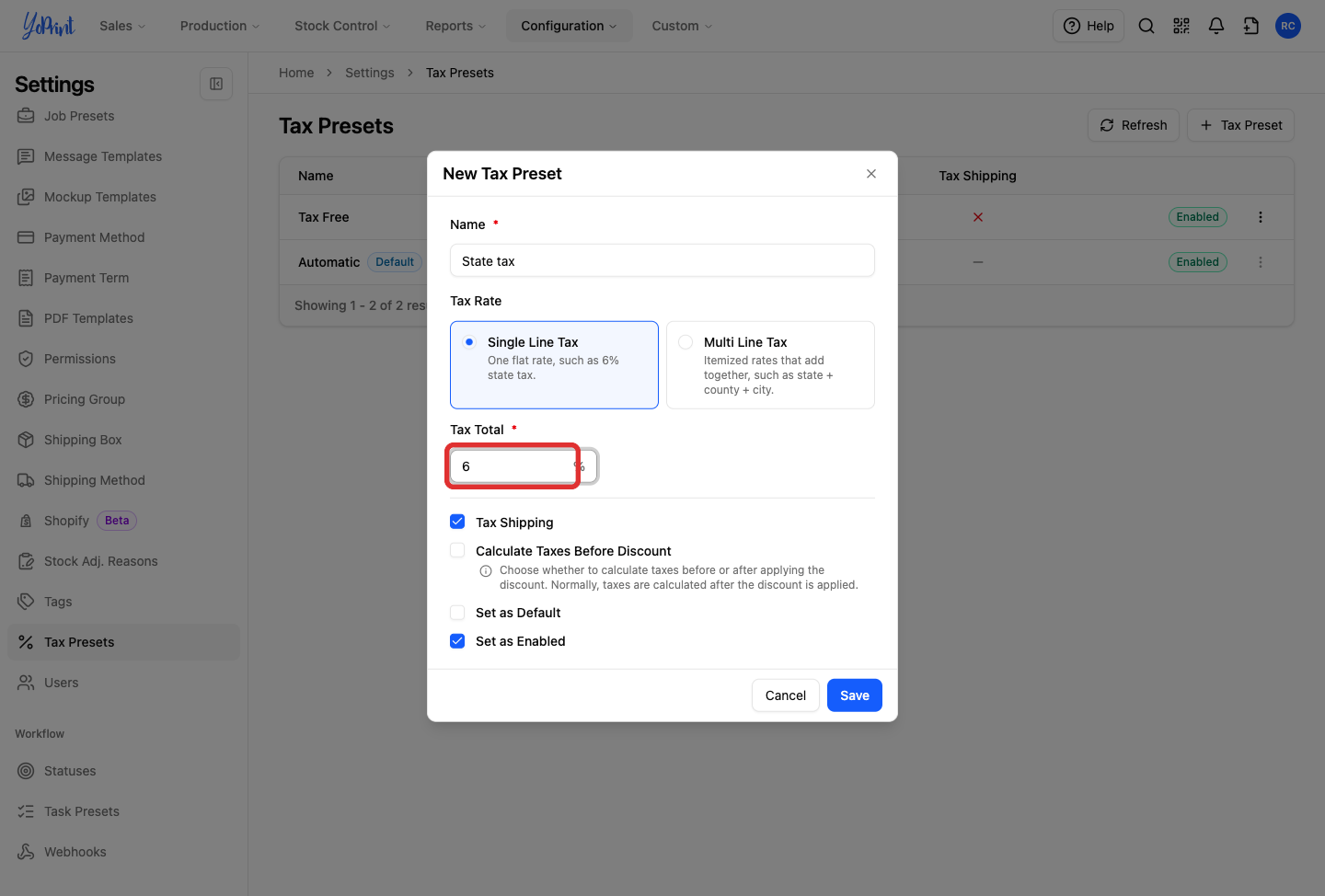Expand the Configuration menu
Image resolution: width=1325 pixels, height=896 pixels.
coord(569,26)
